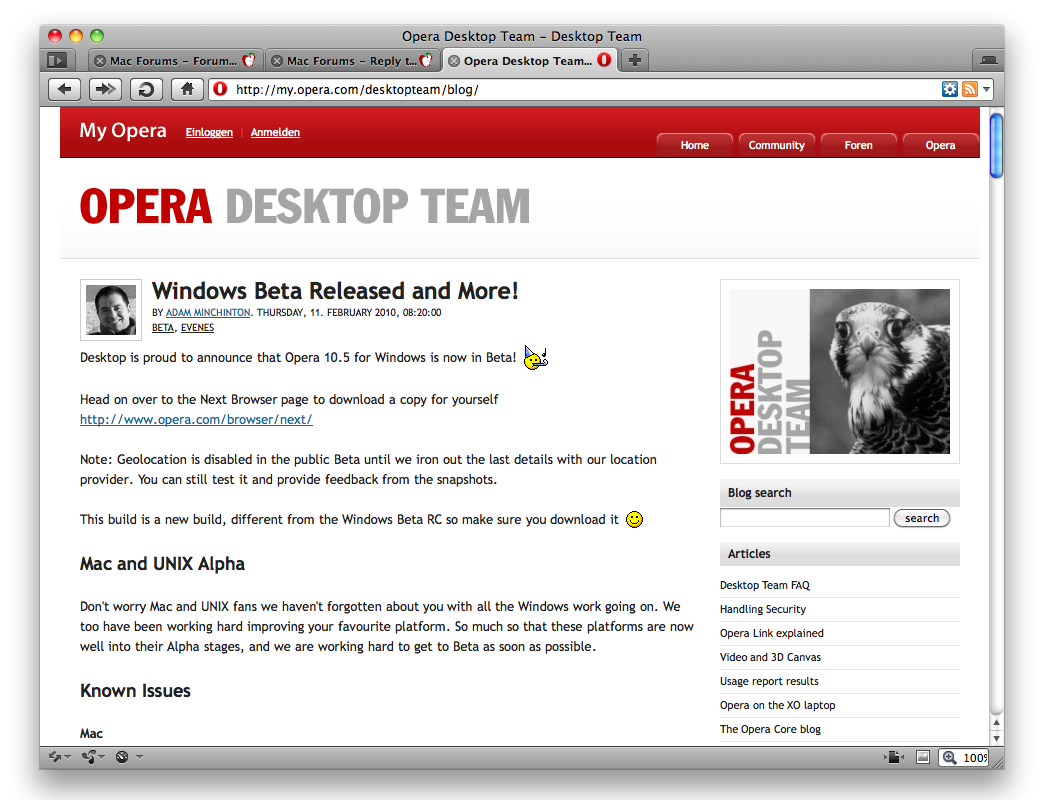The height and width of the screenshot is (800, 1044).
Task: Click the search button
Action: (x=921, y=518)
